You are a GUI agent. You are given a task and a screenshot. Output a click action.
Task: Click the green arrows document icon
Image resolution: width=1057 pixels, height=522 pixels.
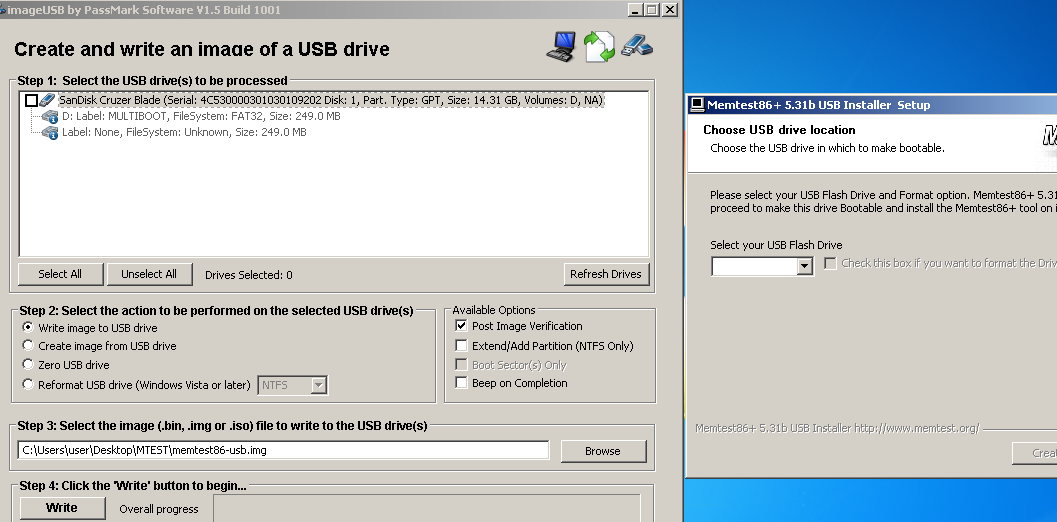[599, 47]
